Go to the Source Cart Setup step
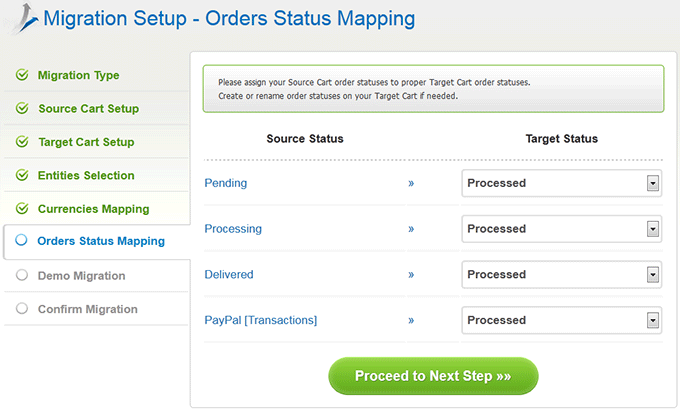 [x=88, y=108]
